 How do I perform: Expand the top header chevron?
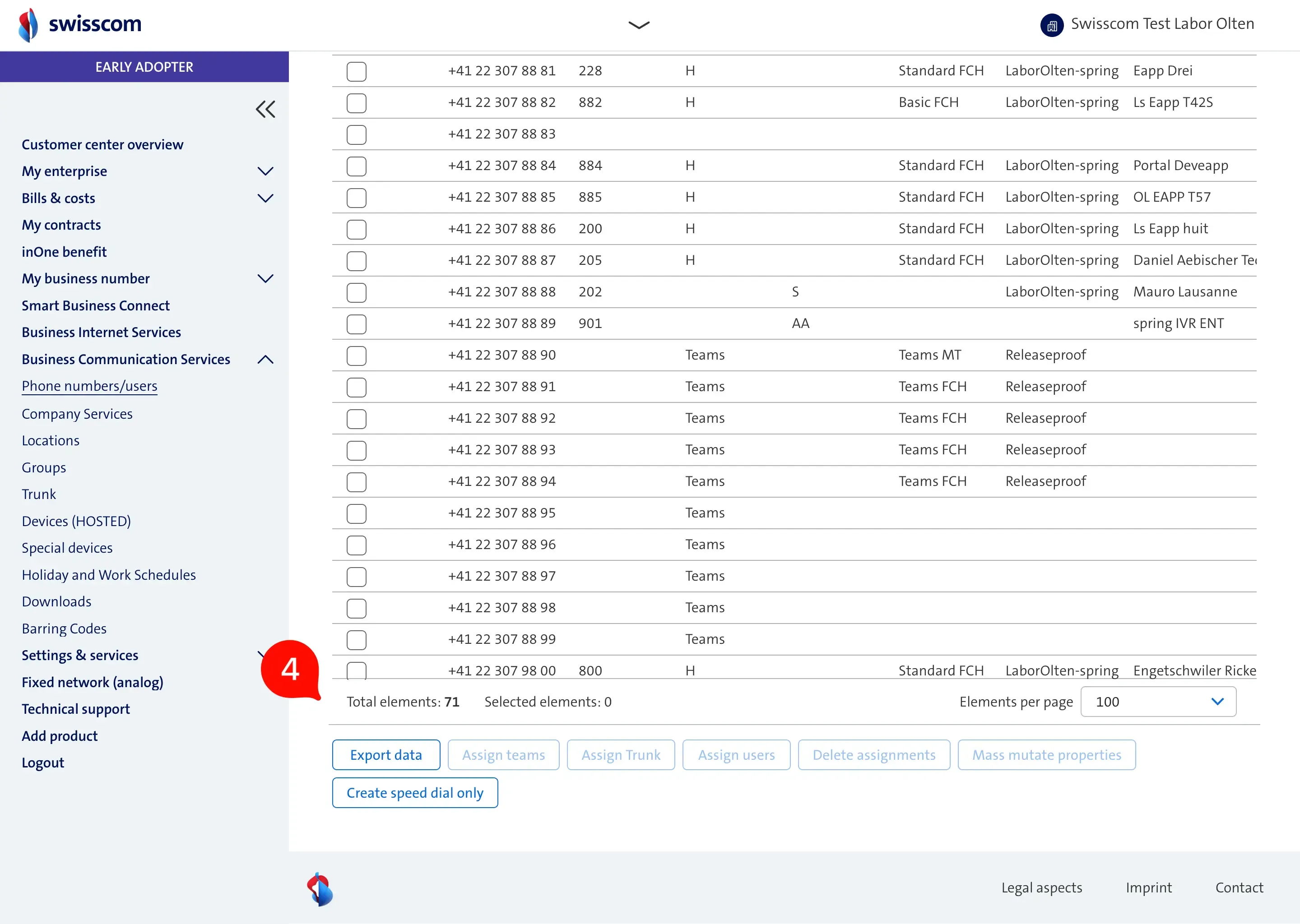[639, 25]
